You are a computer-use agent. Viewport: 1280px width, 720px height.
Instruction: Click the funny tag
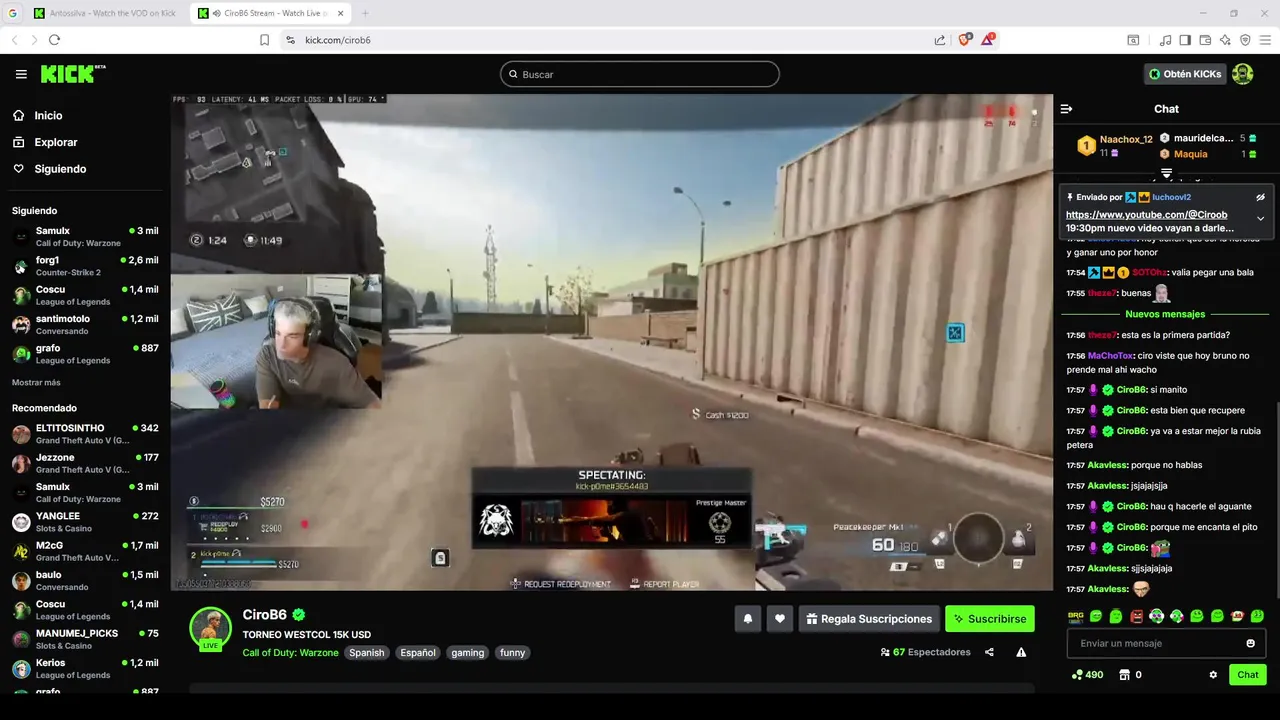click(512, 653)
